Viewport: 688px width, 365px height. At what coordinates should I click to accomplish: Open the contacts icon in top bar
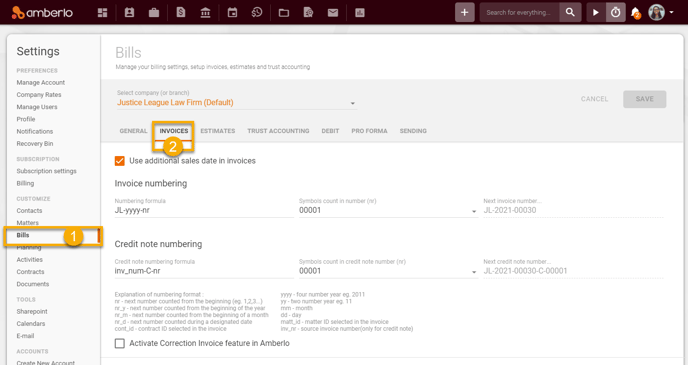(129, 13)
